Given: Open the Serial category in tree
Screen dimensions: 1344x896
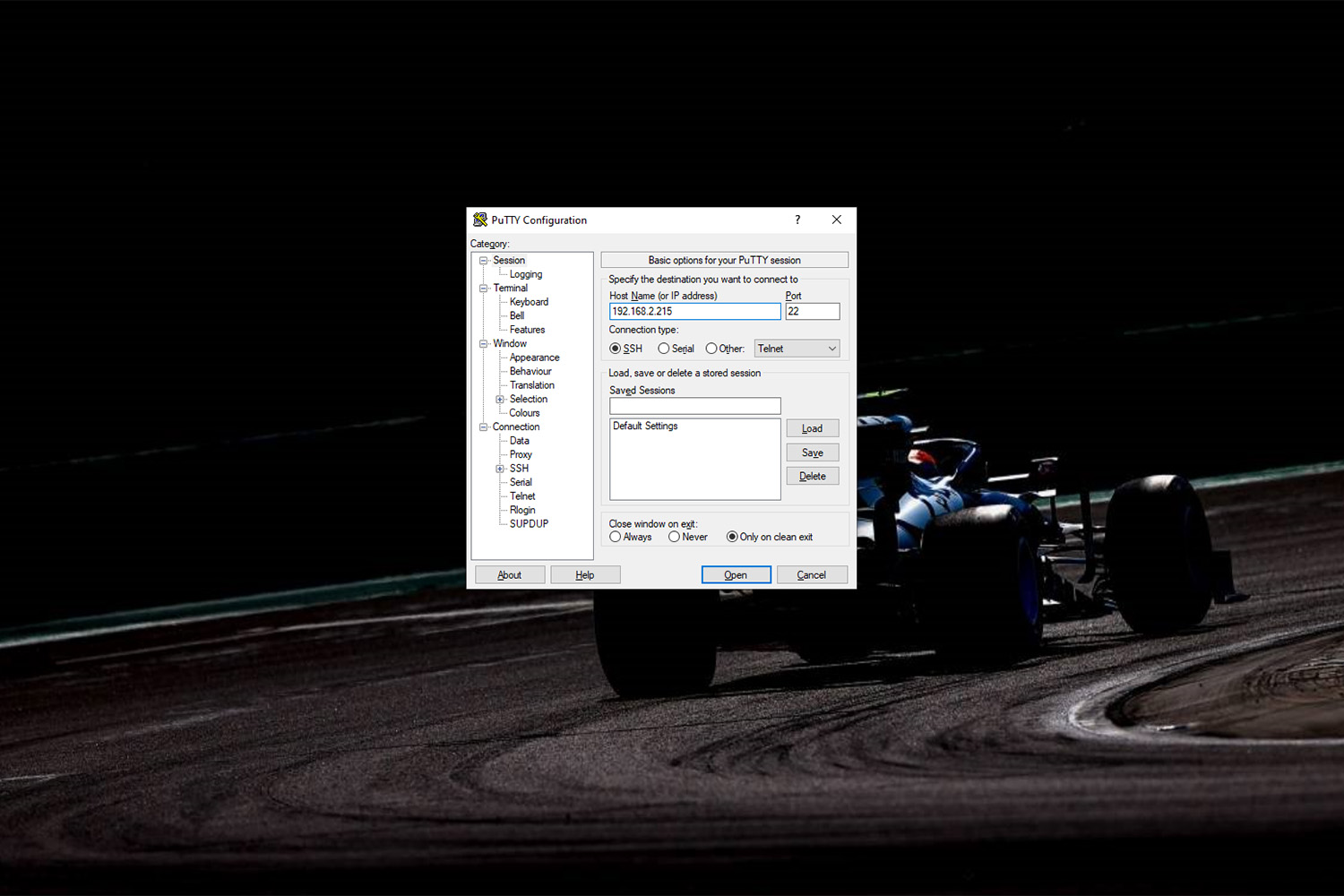Looking at the screenshot, I should [x=521, y=483].
